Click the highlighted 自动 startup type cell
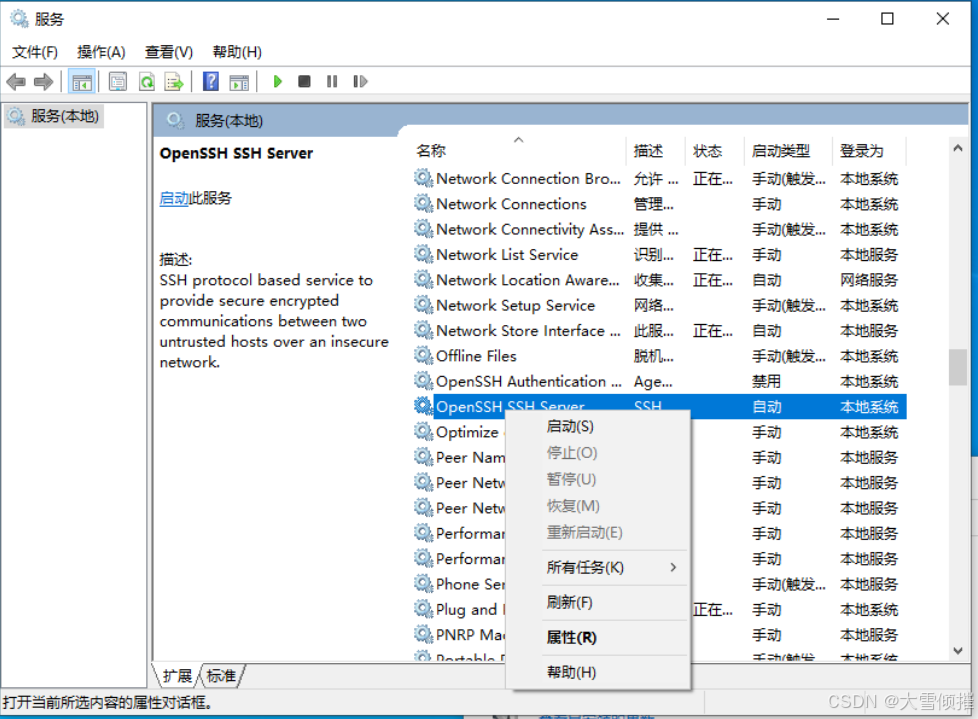Screen dimensions: 978x719 coord(767,407)
